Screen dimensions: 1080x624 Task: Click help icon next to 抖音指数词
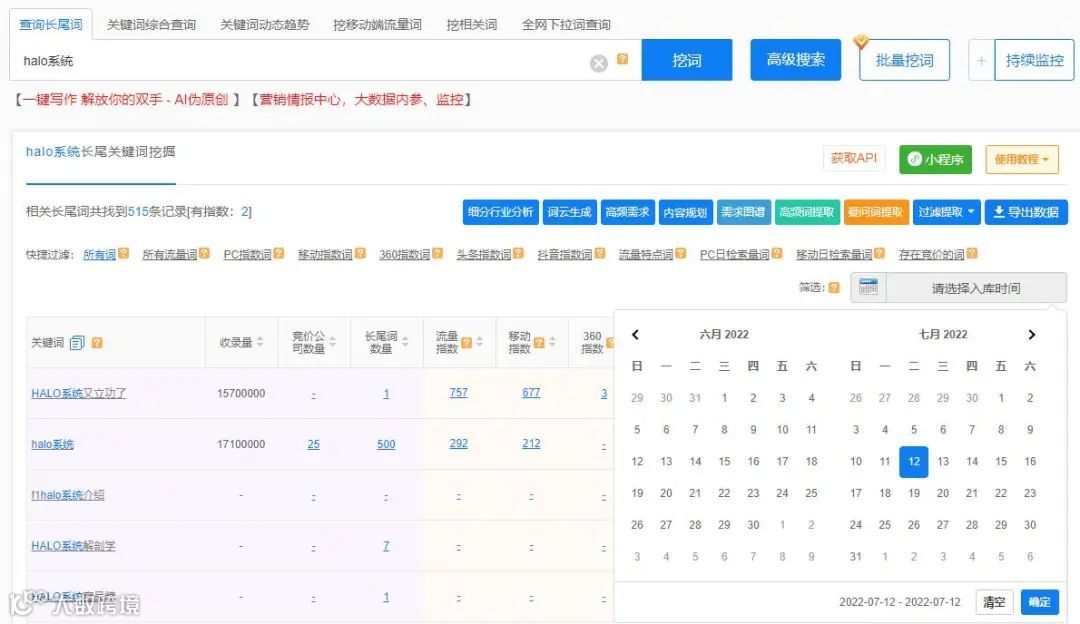point(599,253)
